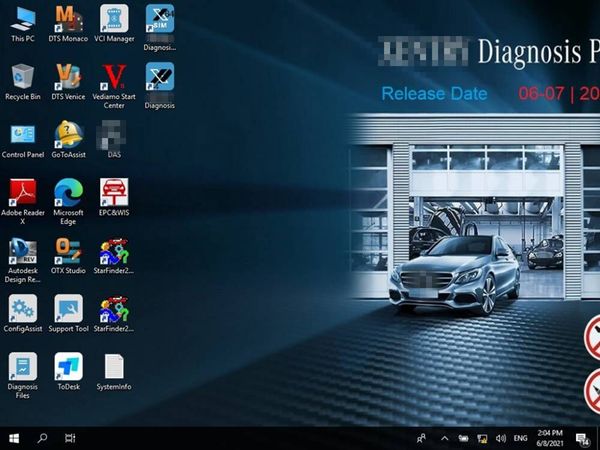The image size is (600, 450).
Task: Click the battery status tray icon
Action: coord(463,439)
